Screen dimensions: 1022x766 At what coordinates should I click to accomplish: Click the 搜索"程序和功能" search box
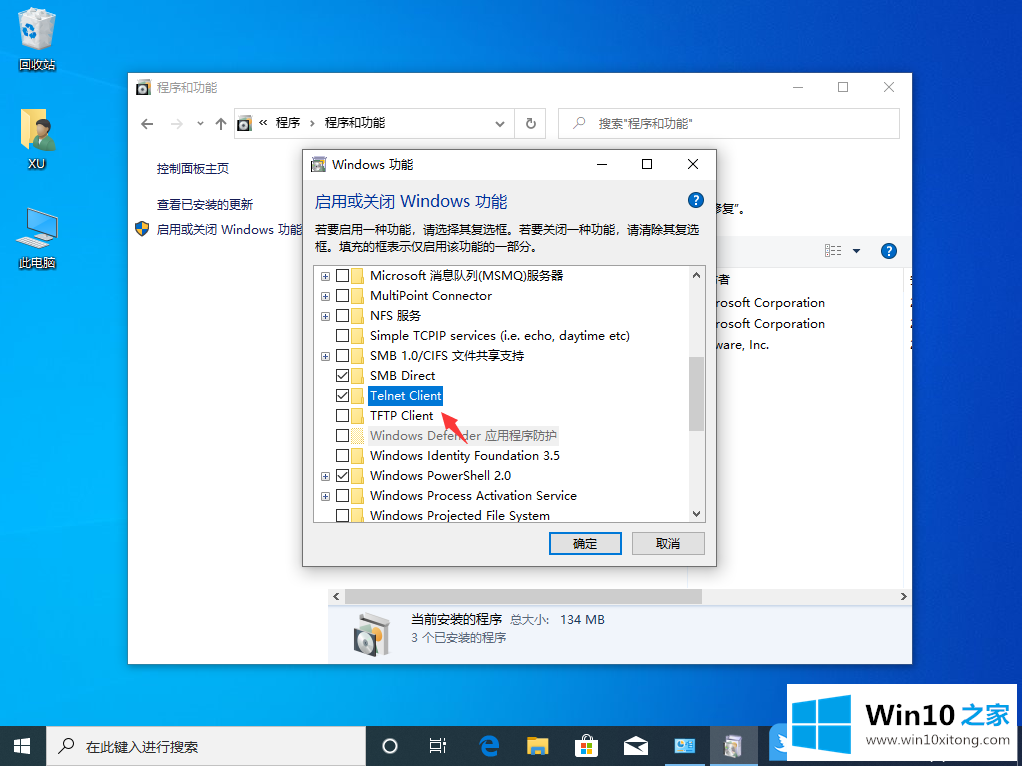(729, 123)
